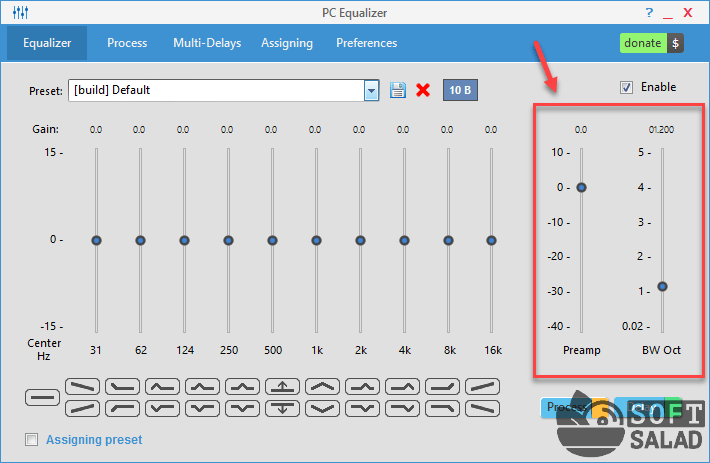The width and height of the screenshot is (710, 463).
Task: Apply the lower-all down-arrow EQ shape
Action: pos(283,409)
